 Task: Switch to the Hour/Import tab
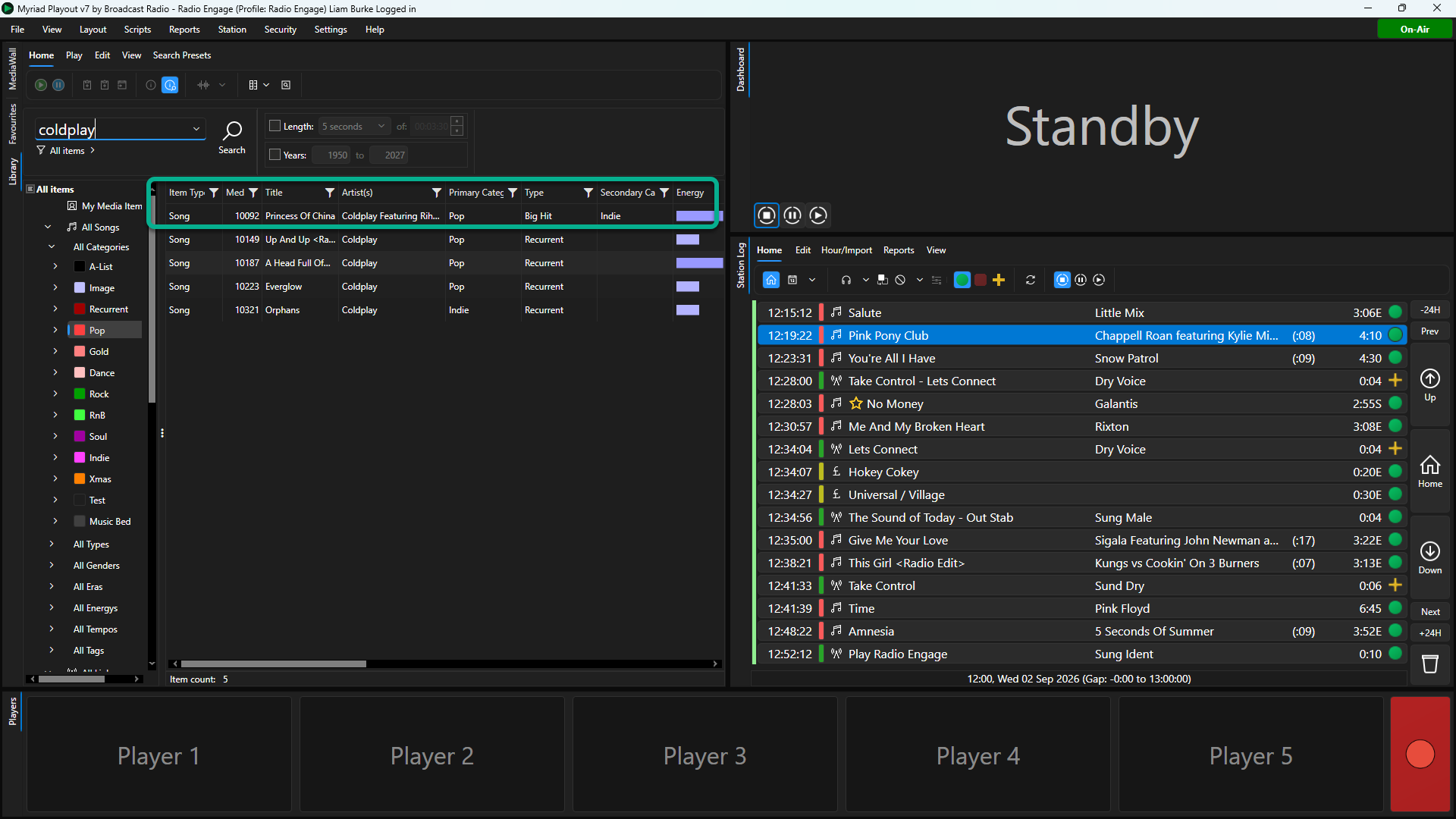pos(846,250)
